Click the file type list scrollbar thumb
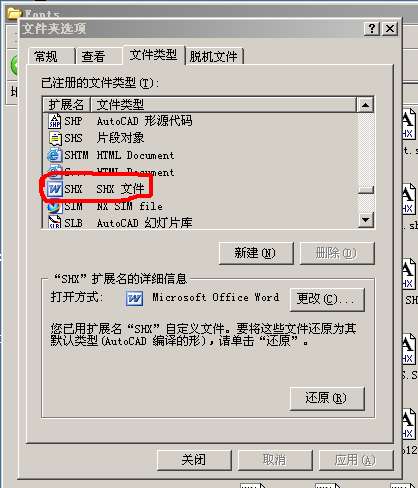The height and width of the screenshot is (488, 418). (x=366, y=190)
